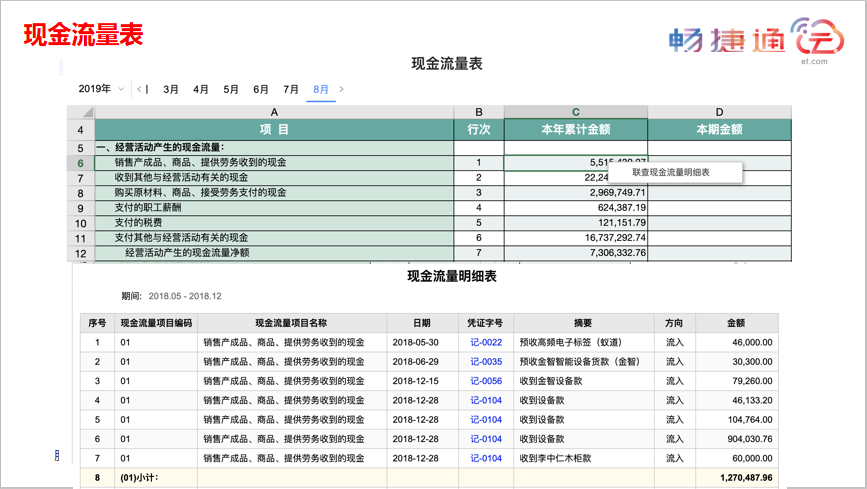Click subtotal amount 1,270,487.96
Image resolution: width=867 pixels, height=489 pixels.
(x=746, y=477)
